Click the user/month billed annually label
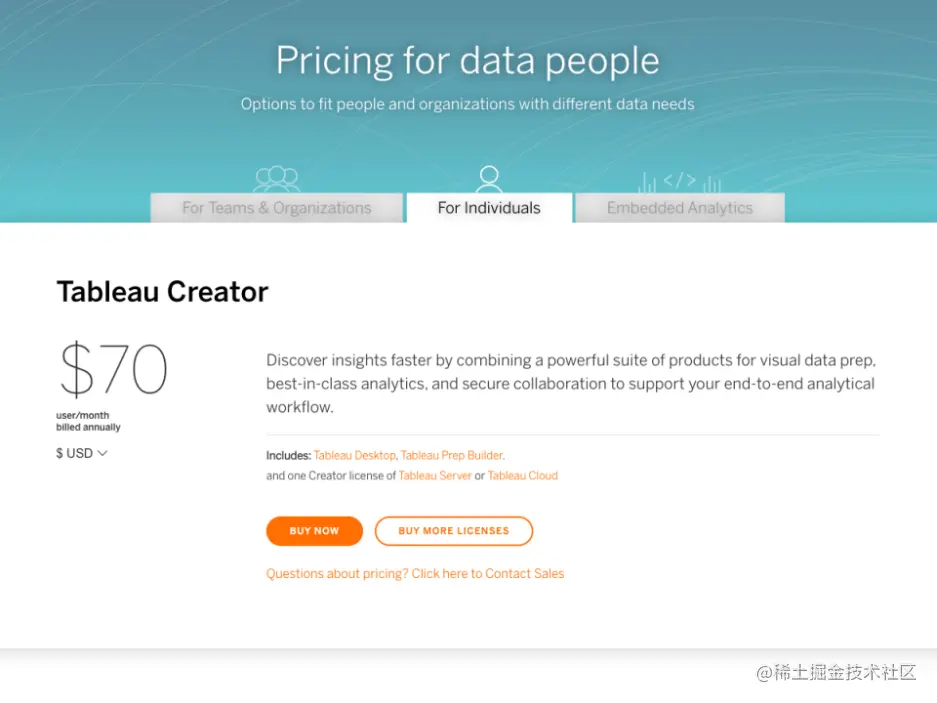 coord(88,421)
